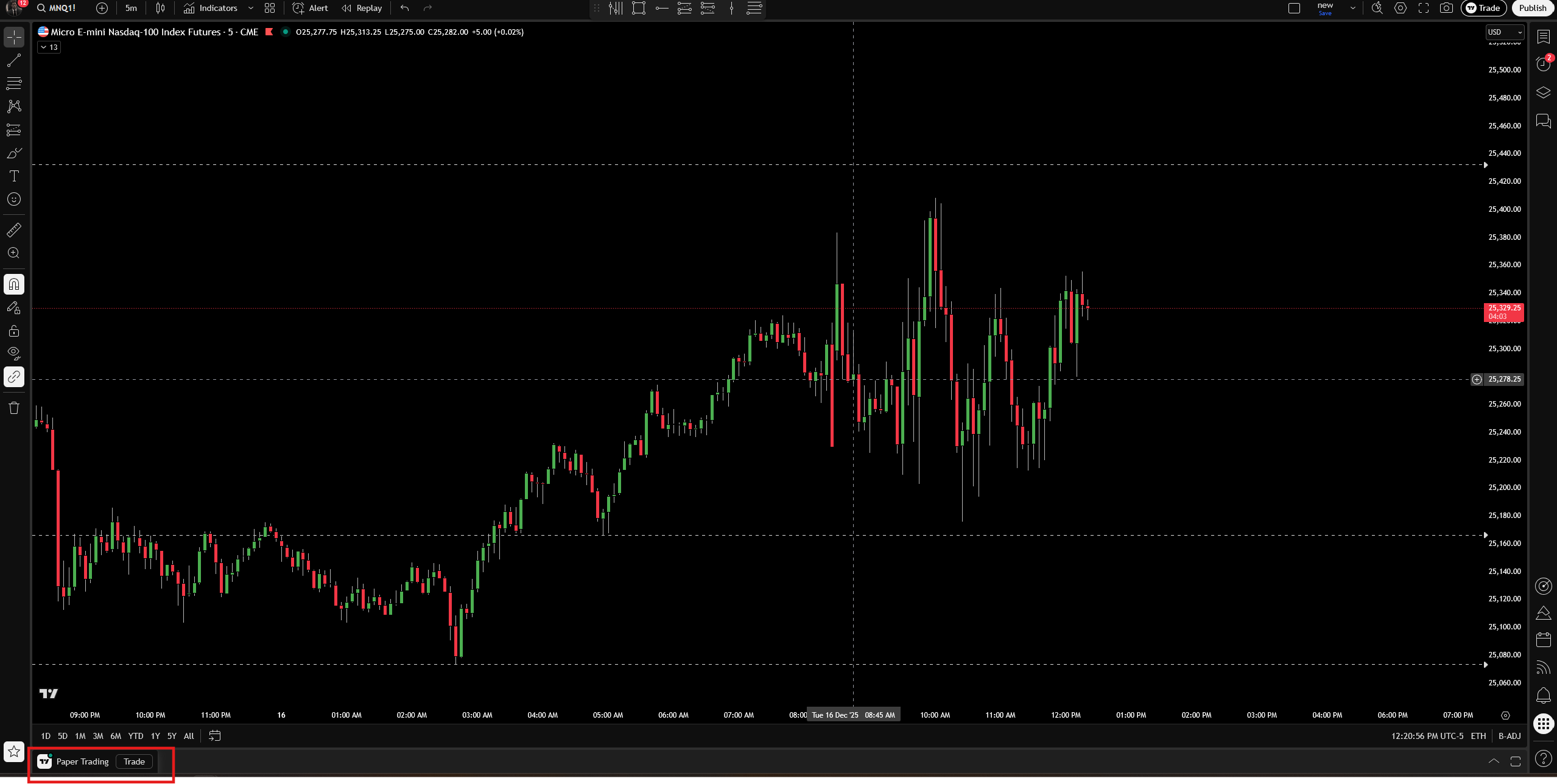This screenshot has height=784, width=1557.
Task: Toggle hide all drawings visibility
Action: pyautogui.click(x=13, y=353)
